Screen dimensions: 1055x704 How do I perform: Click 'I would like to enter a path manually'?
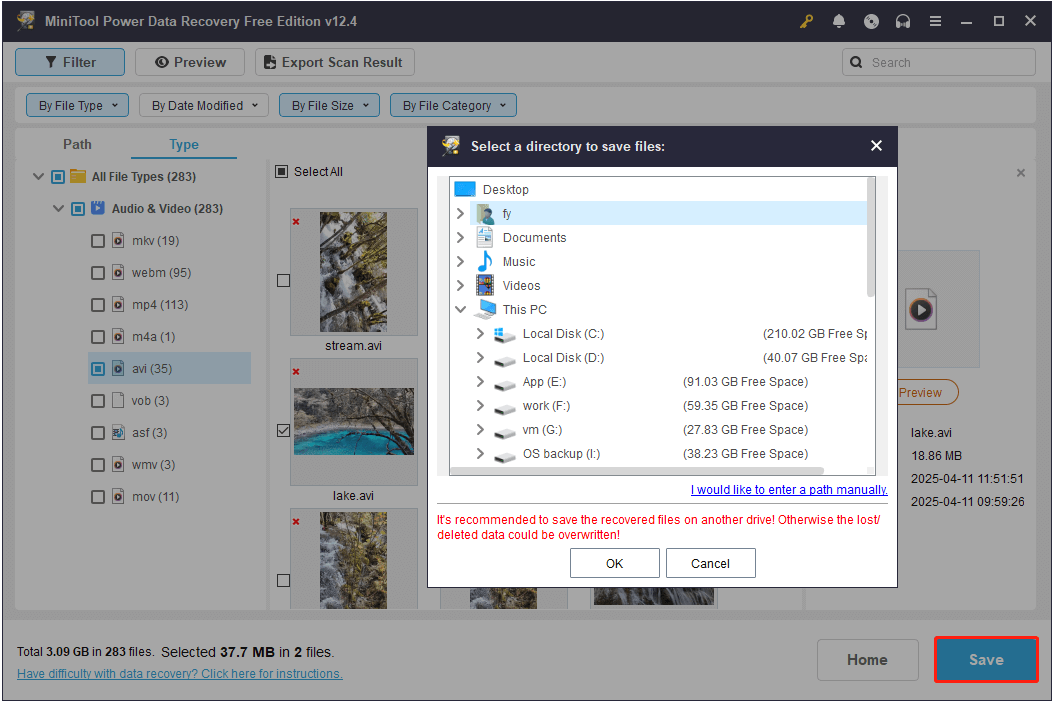coord(789,490)
